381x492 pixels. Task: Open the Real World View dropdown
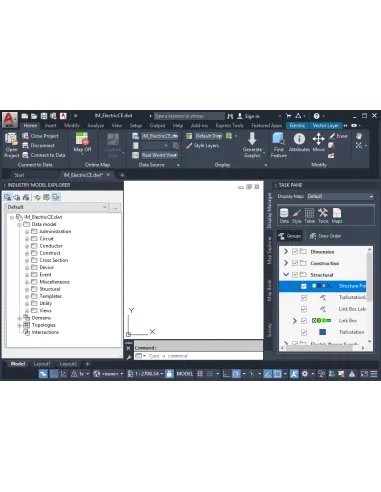coord(159,155)
